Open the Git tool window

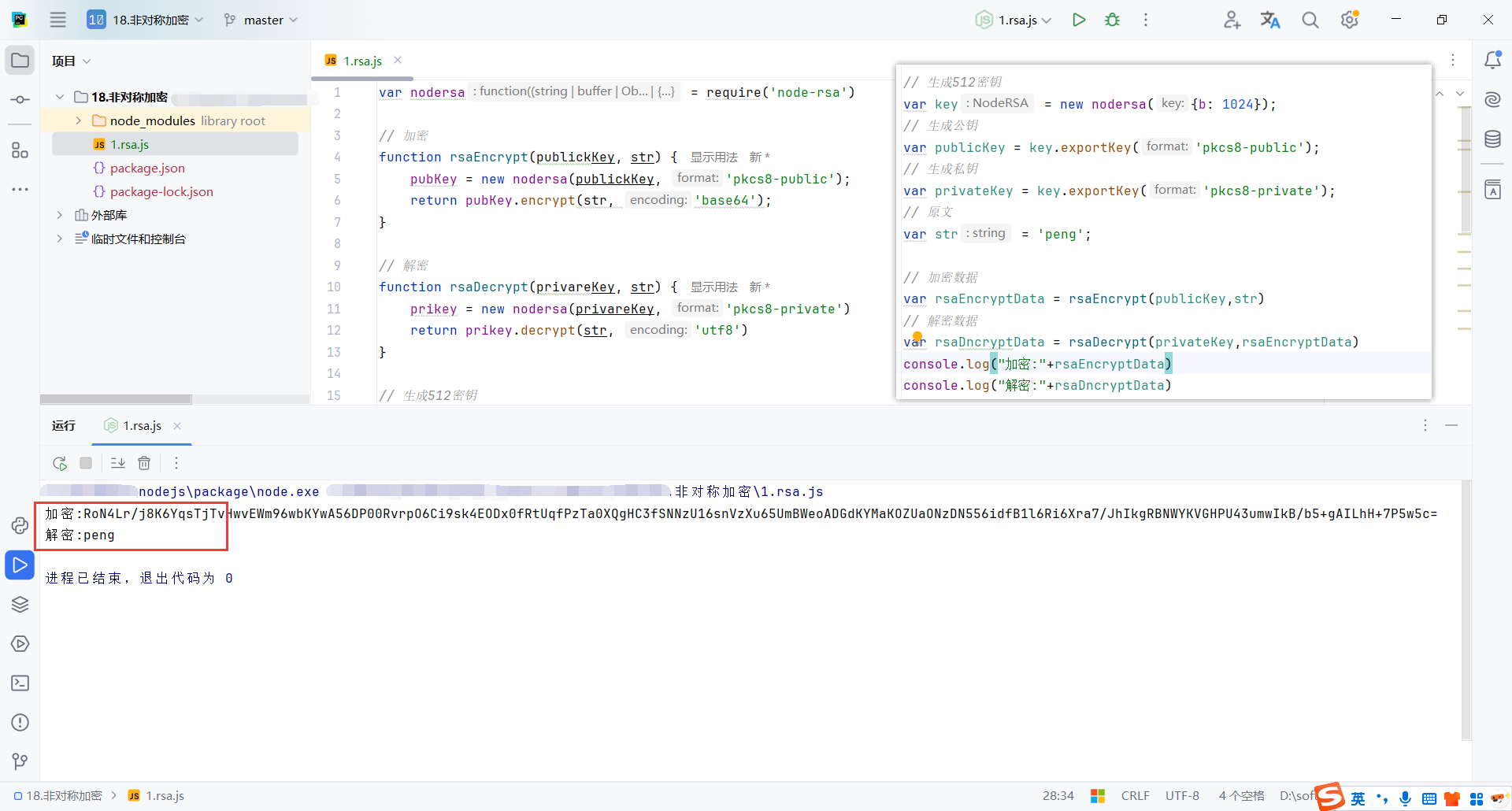pos(20,761)
